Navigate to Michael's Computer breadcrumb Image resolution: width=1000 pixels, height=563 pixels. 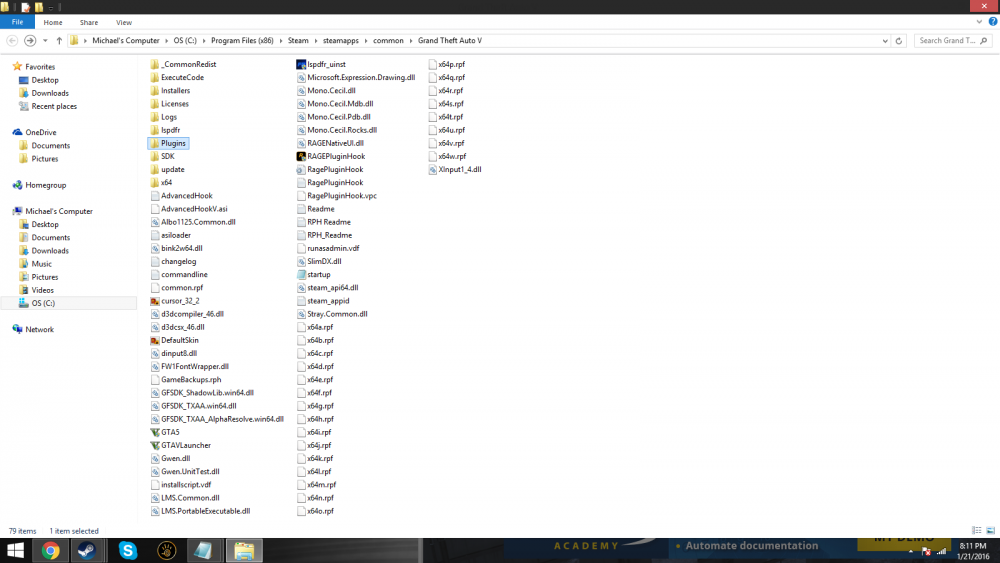(126, 41)
